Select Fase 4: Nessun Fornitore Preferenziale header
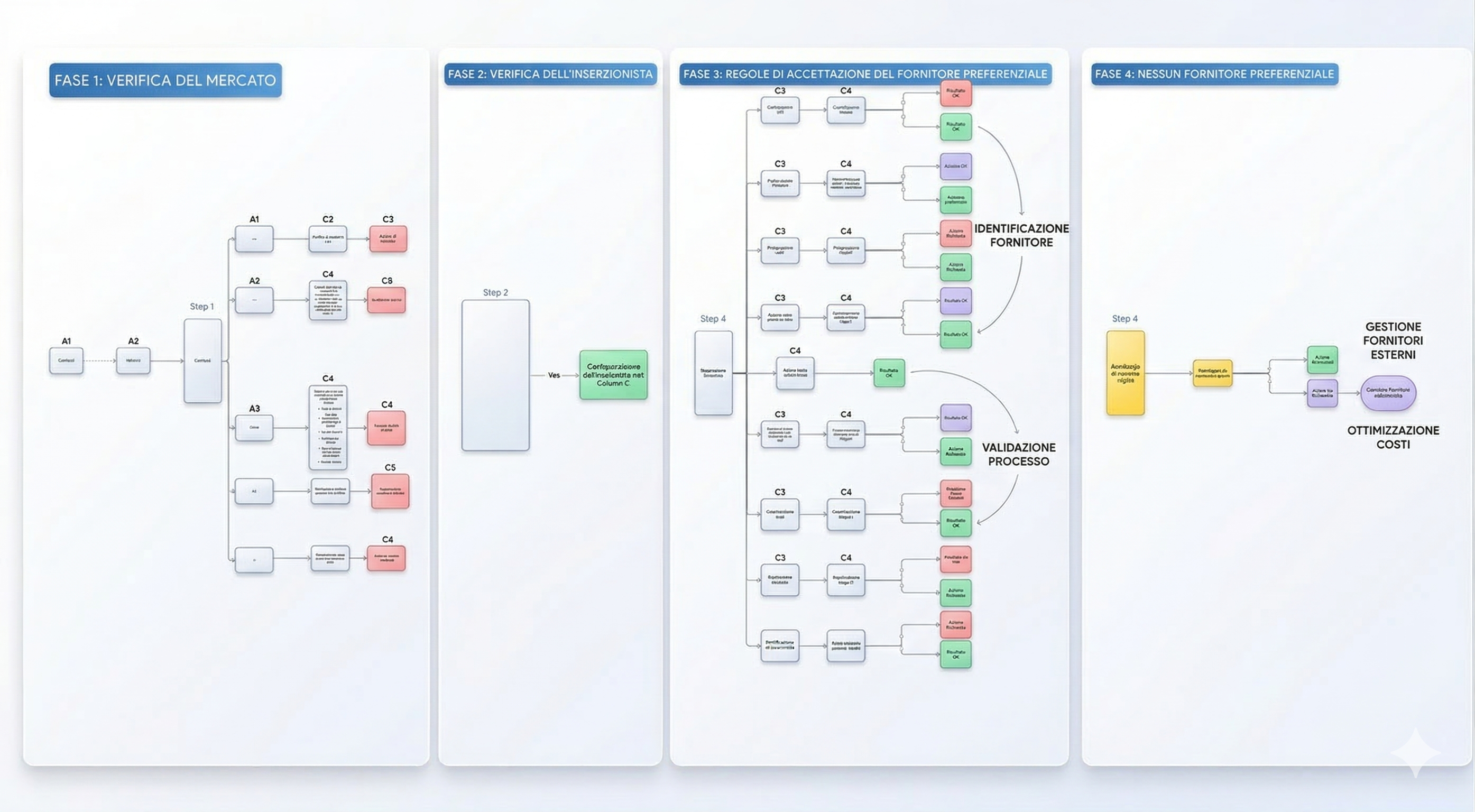This screenshot has width=1475, height=812. 1214,74
